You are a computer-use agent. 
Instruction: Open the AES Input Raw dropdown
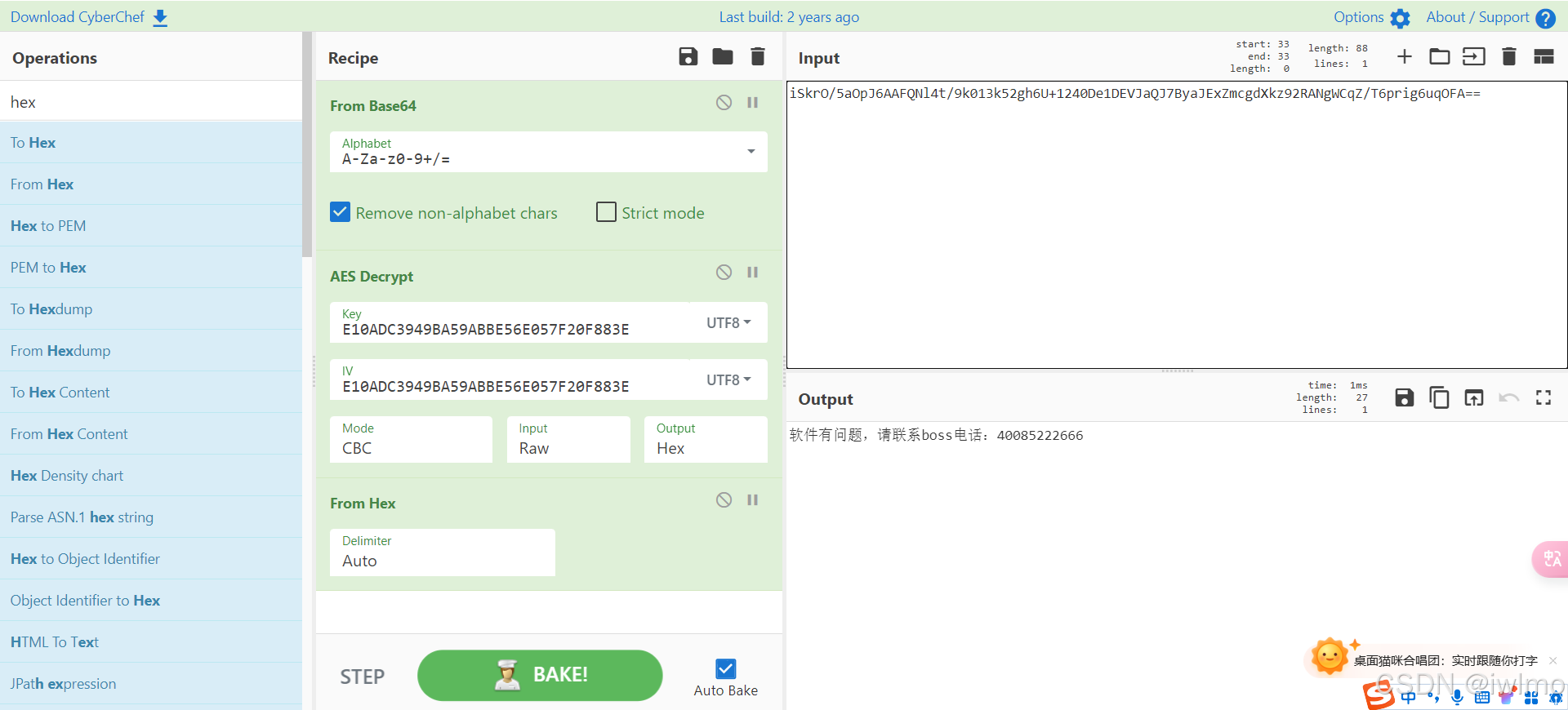568,440
